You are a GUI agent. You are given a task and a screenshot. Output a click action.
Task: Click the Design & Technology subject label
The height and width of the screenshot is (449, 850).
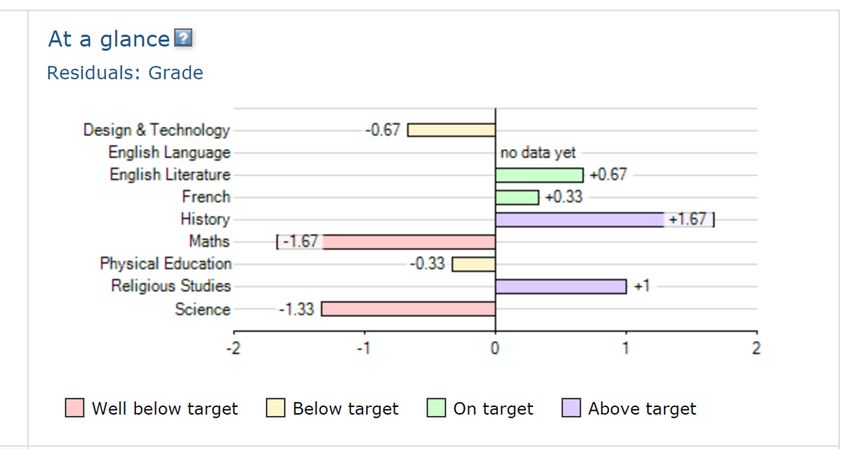156,130
